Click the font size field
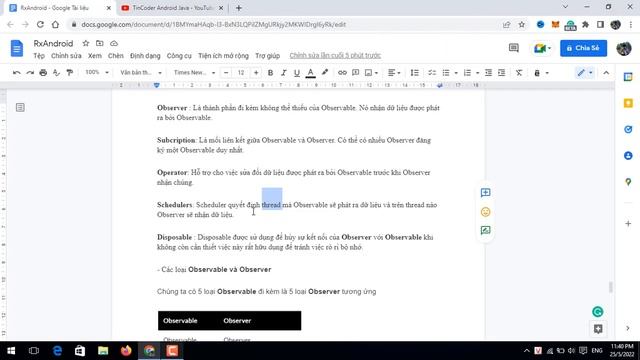 pyautogui.click(x=241, y=73)
